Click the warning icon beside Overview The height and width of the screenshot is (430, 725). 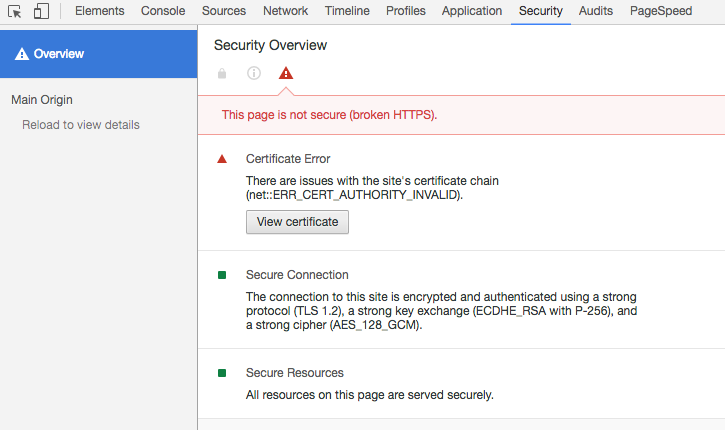(22, 54)
